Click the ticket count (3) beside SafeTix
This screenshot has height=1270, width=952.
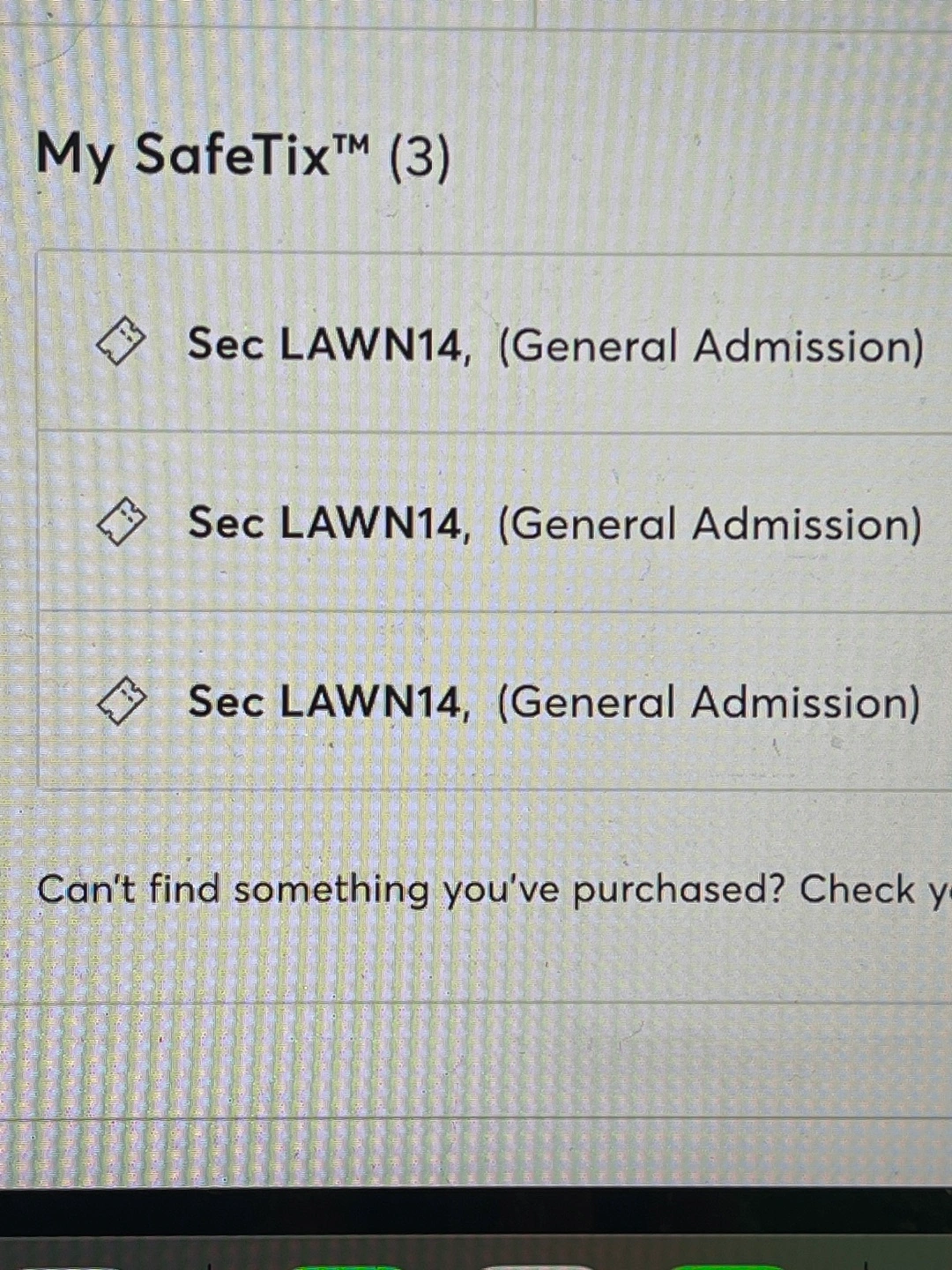tap(419, 158)
